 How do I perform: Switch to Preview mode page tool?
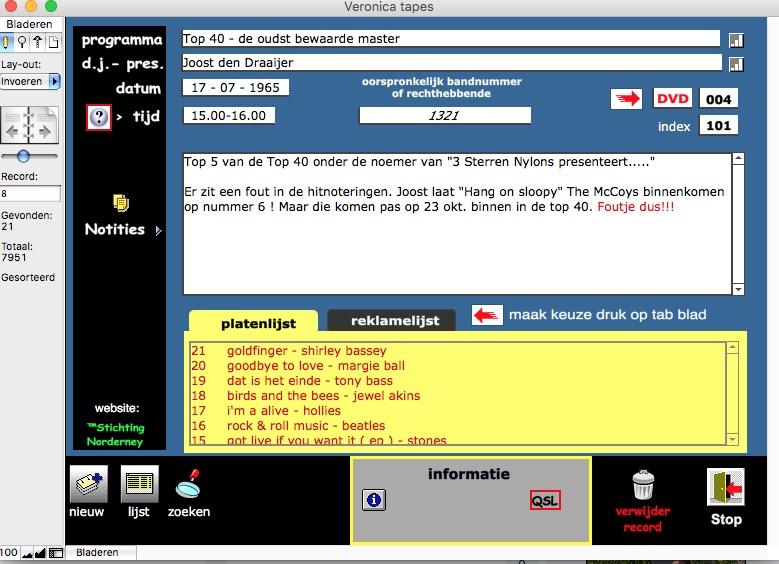[52, 43]
